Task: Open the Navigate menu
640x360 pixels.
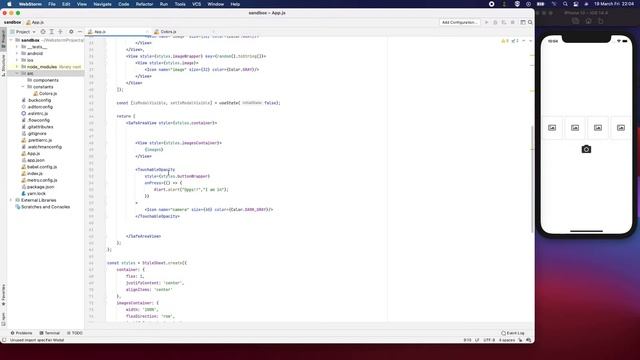Action: point(102,4)
